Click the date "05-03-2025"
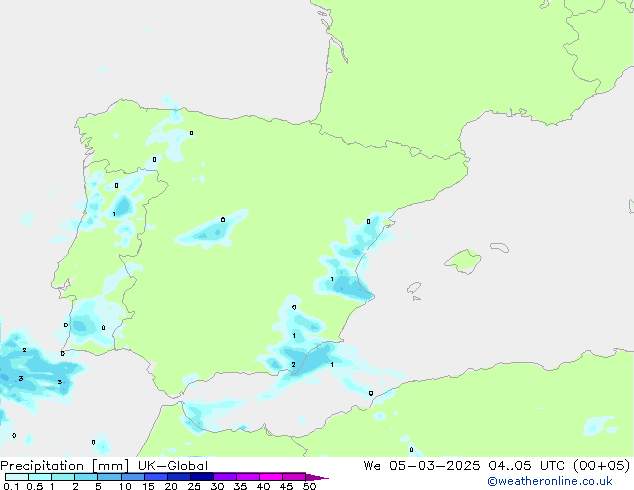 tap(435, 466)
